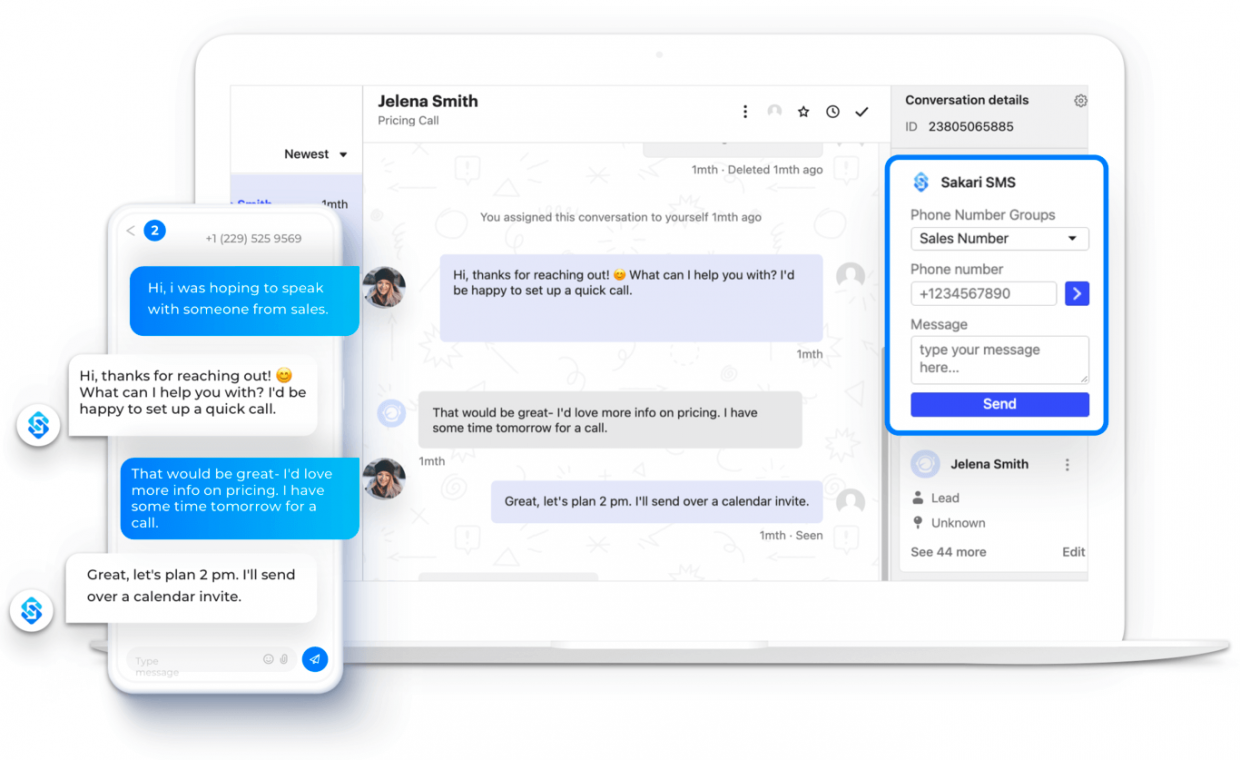Image resolution: width=1240 pixels, height=760 pixels.
Task: Edit Jelena Smith's contact details
Action: click(x=1073, y=551)
